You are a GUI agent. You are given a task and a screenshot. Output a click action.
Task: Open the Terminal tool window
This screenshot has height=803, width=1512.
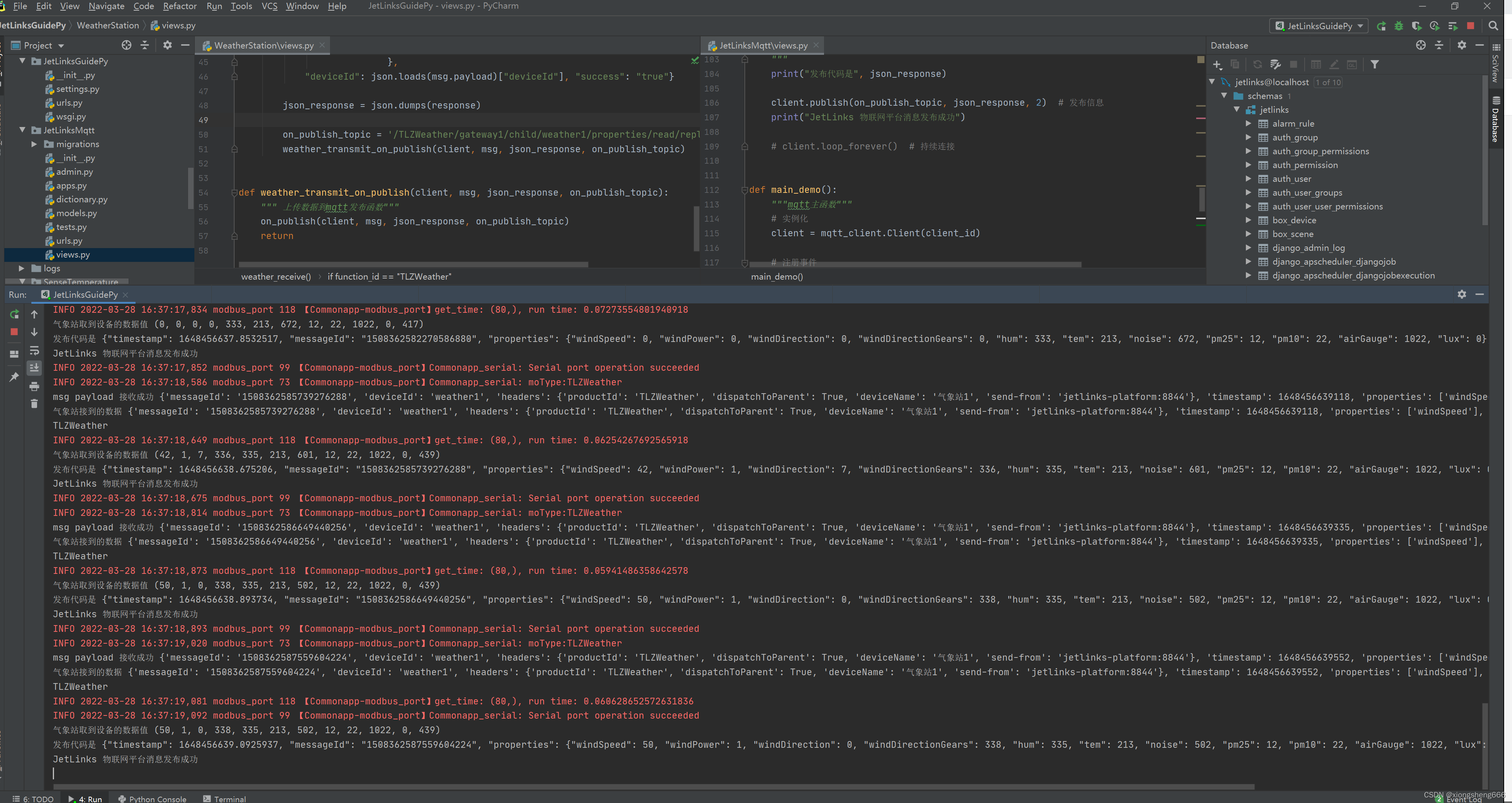224,798
